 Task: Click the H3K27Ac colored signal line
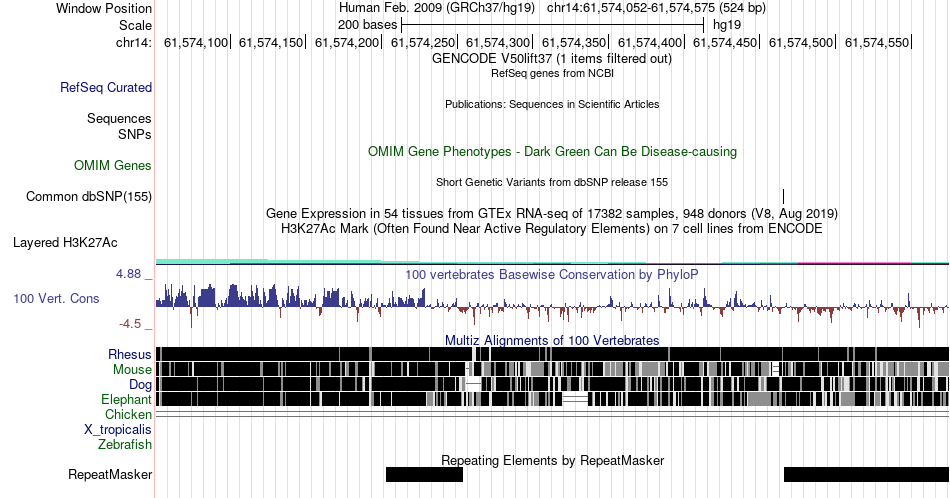point(552,262)
